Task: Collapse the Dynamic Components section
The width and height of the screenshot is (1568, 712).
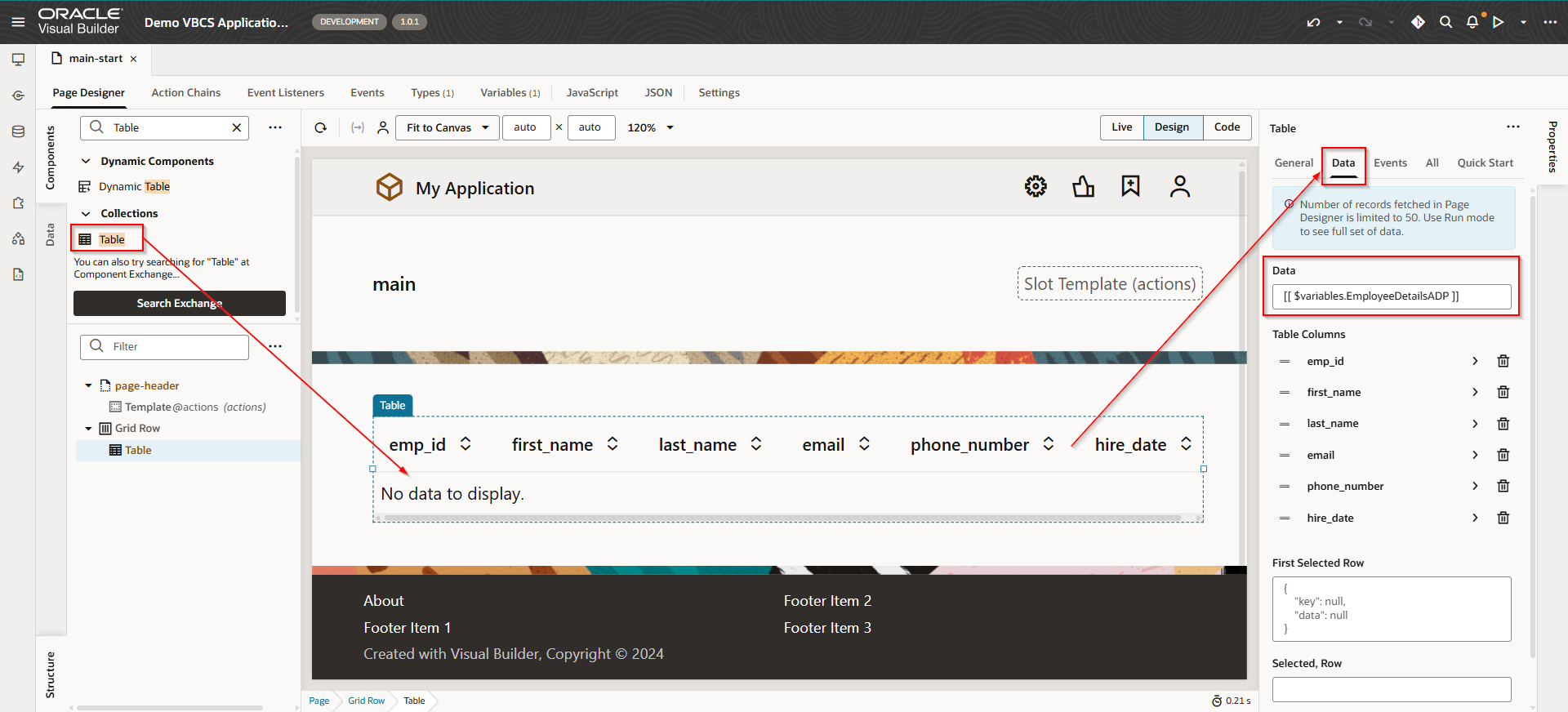Action: pos(86,162)
